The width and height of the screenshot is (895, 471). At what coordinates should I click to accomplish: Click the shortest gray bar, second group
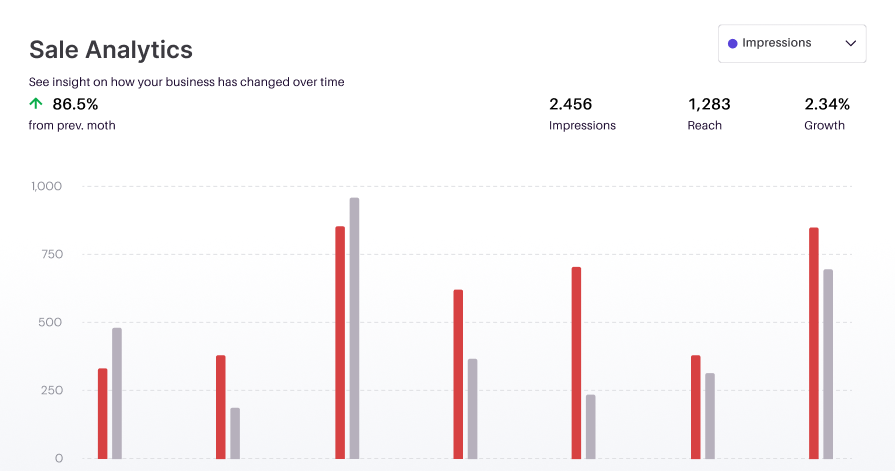tap(235, 433)
